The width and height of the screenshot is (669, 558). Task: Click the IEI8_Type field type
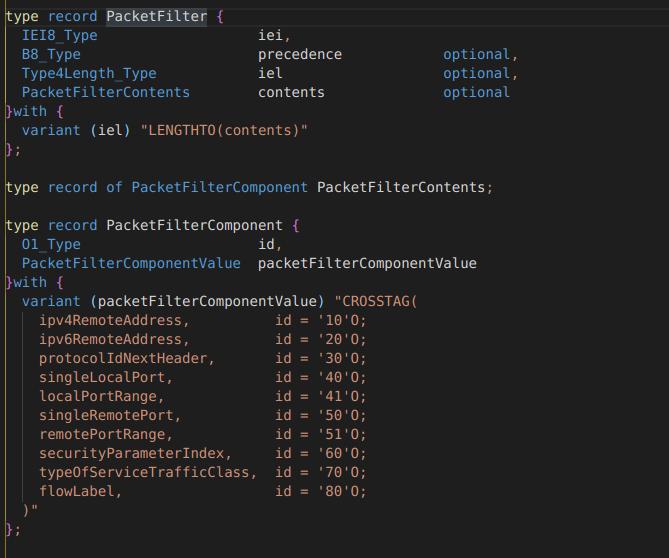[x=59, y=35]
